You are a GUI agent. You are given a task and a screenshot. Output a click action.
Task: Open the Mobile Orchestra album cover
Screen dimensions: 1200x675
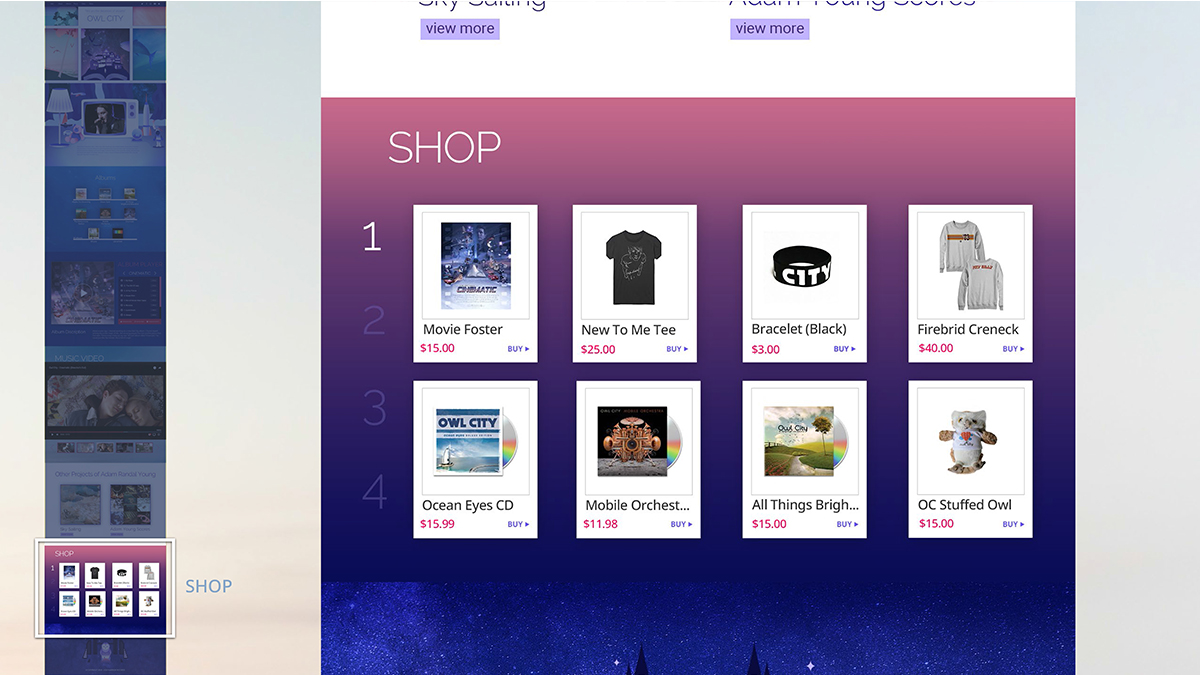point(639,441)
